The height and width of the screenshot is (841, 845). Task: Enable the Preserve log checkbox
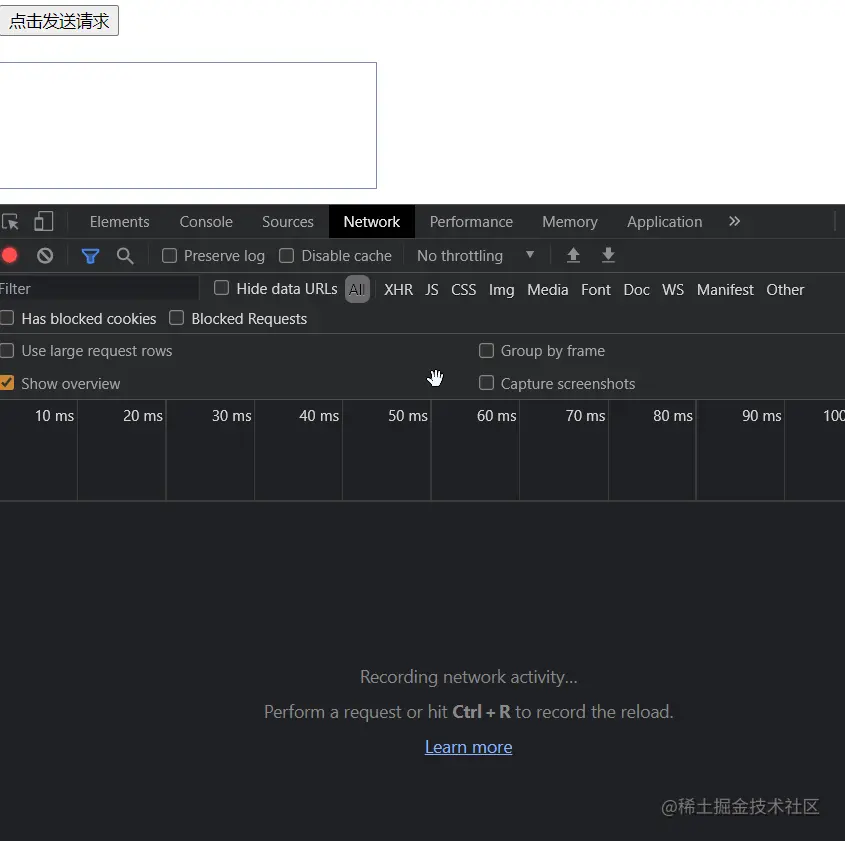coord(169,255)
